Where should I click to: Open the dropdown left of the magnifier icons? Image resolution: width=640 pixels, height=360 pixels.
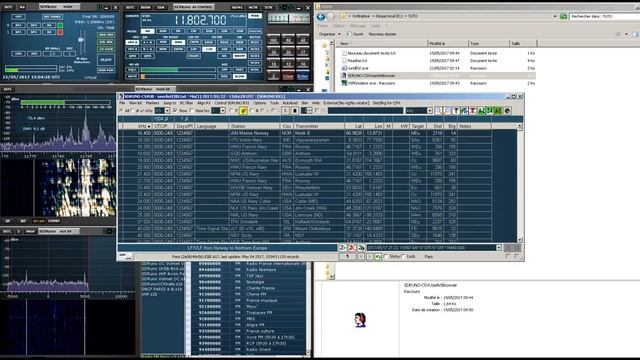[x=429, y=111]
